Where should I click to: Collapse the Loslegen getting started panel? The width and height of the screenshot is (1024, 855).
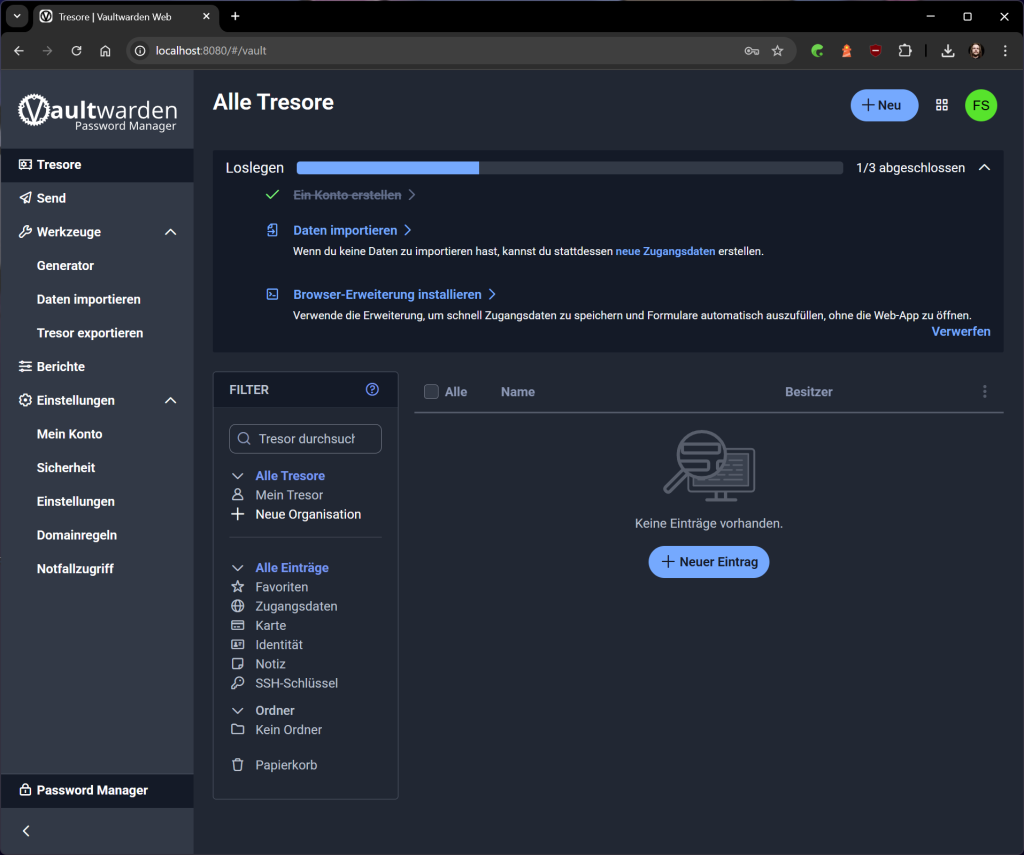click(984, 168)
